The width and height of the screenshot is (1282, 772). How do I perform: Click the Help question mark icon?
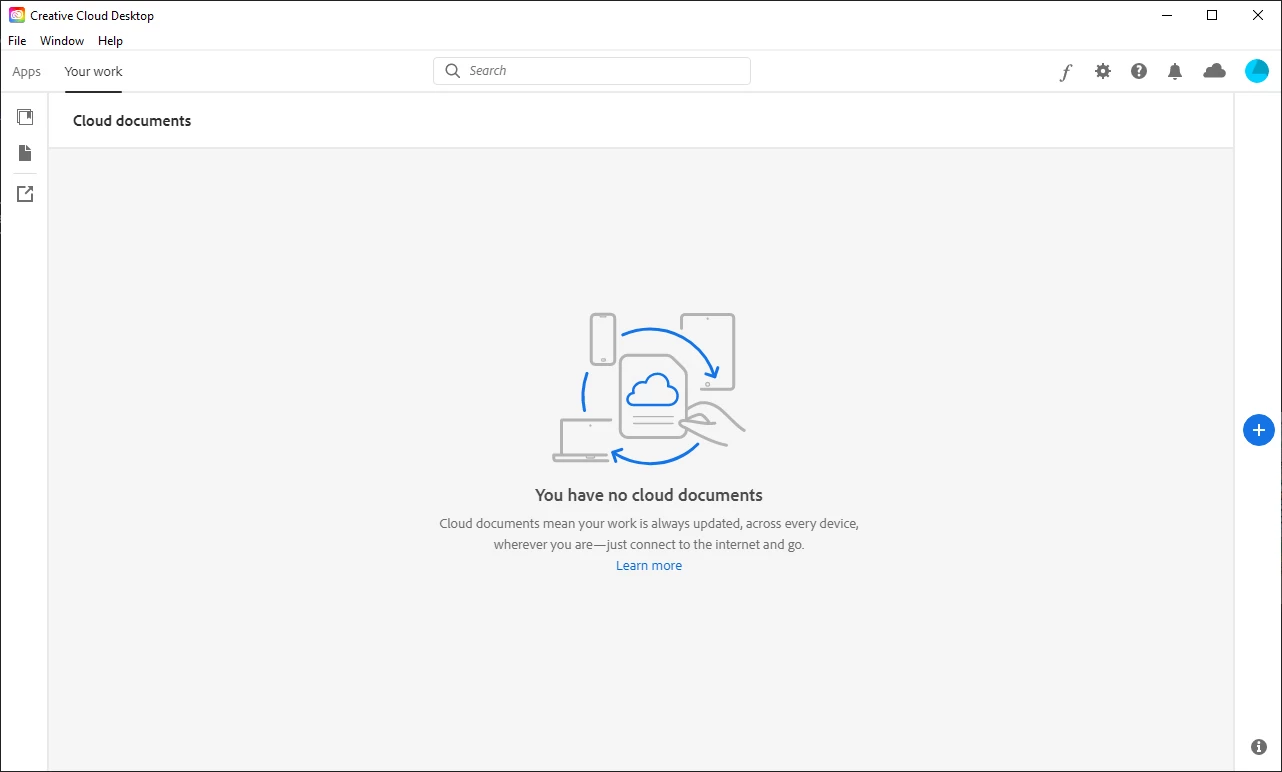(1139, 71)
